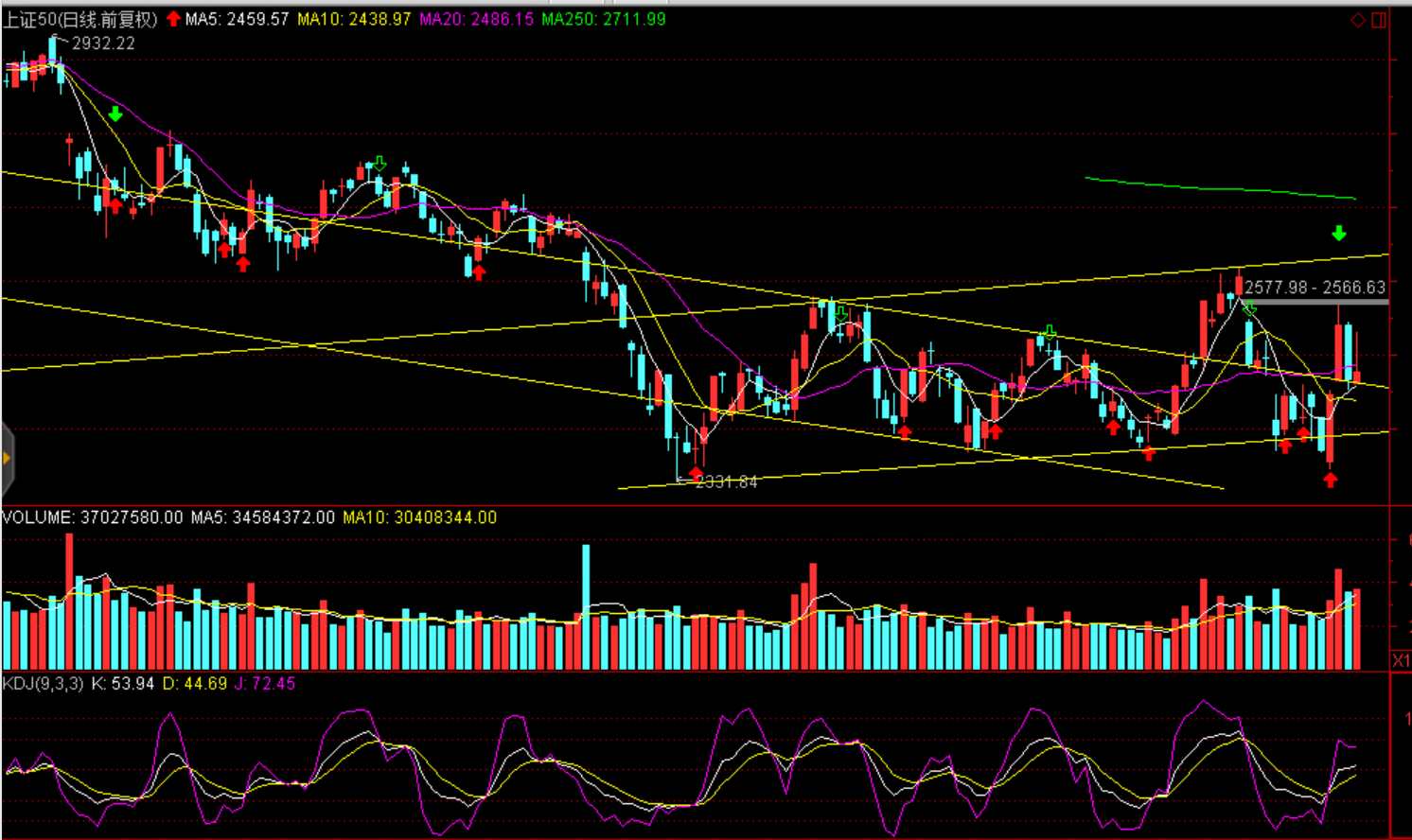Click the red split-panel icon at top right
The height and width of the screenshot is (840, 1412).
[x=1379, y=20]
